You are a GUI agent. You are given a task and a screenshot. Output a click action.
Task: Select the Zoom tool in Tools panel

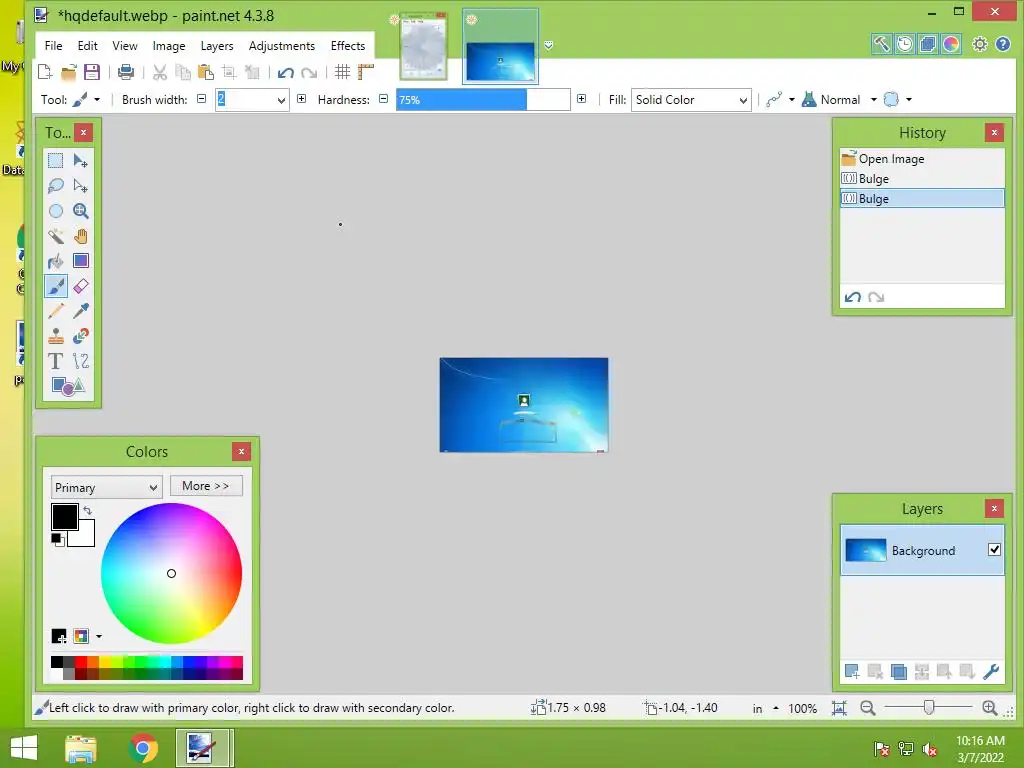pos(80,211)
